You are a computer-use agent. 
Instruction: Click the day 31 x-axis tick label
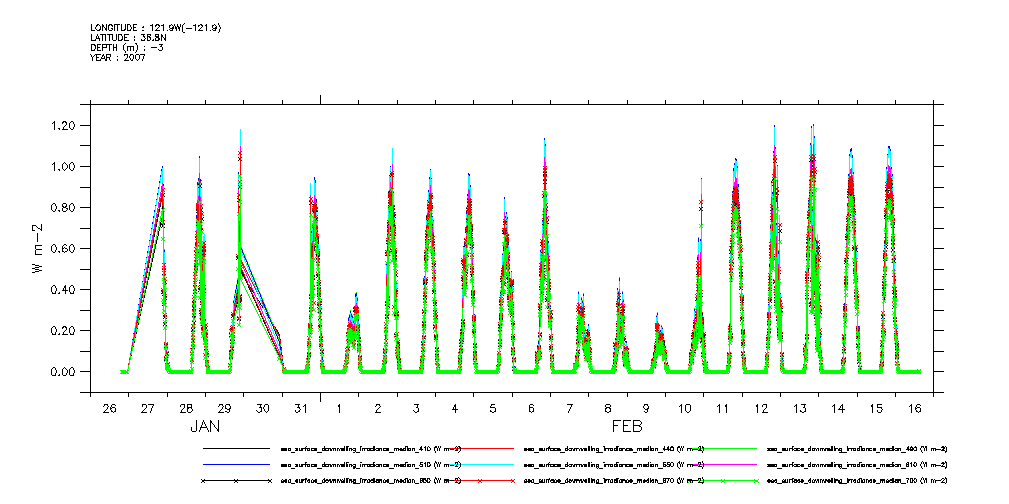coord(301,409)
